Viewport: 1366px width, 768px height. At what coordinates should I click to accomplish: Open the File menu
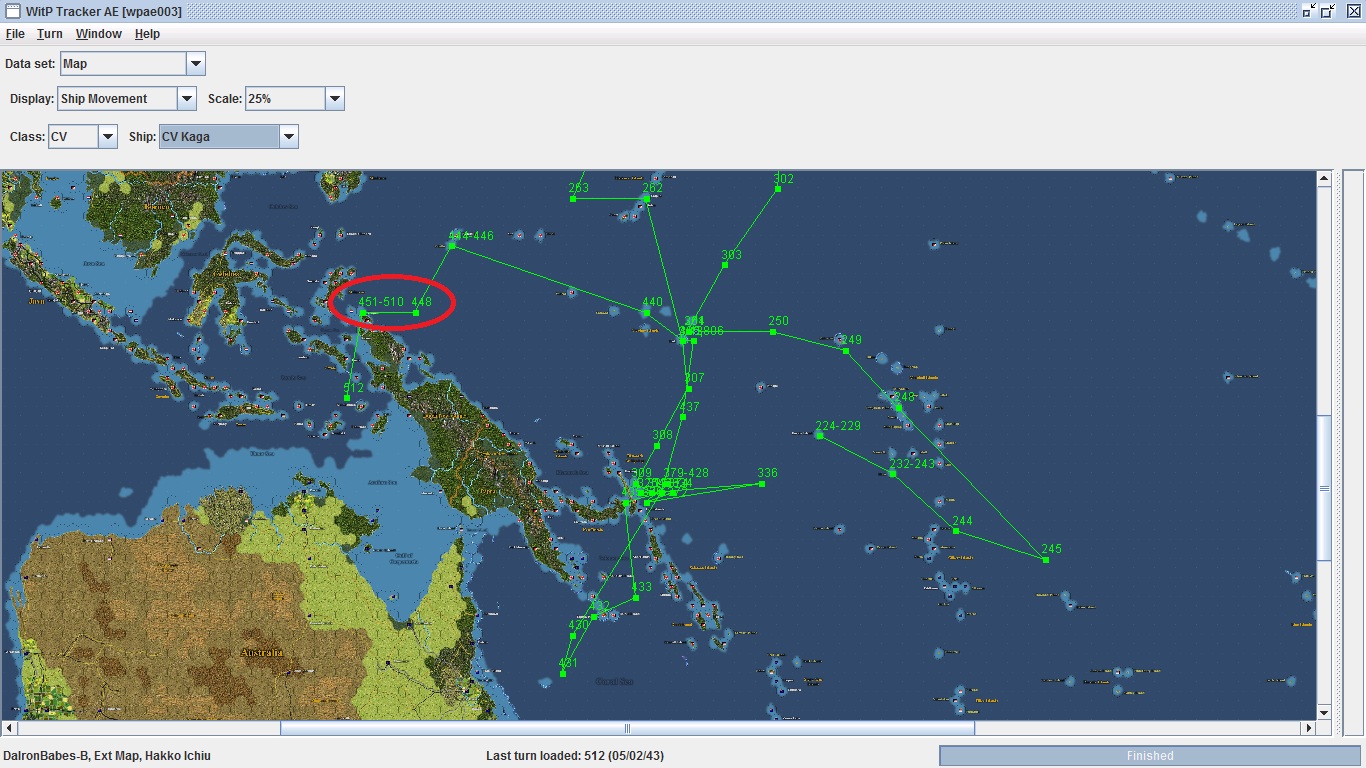pyautogui.click(x=15, y=34)
